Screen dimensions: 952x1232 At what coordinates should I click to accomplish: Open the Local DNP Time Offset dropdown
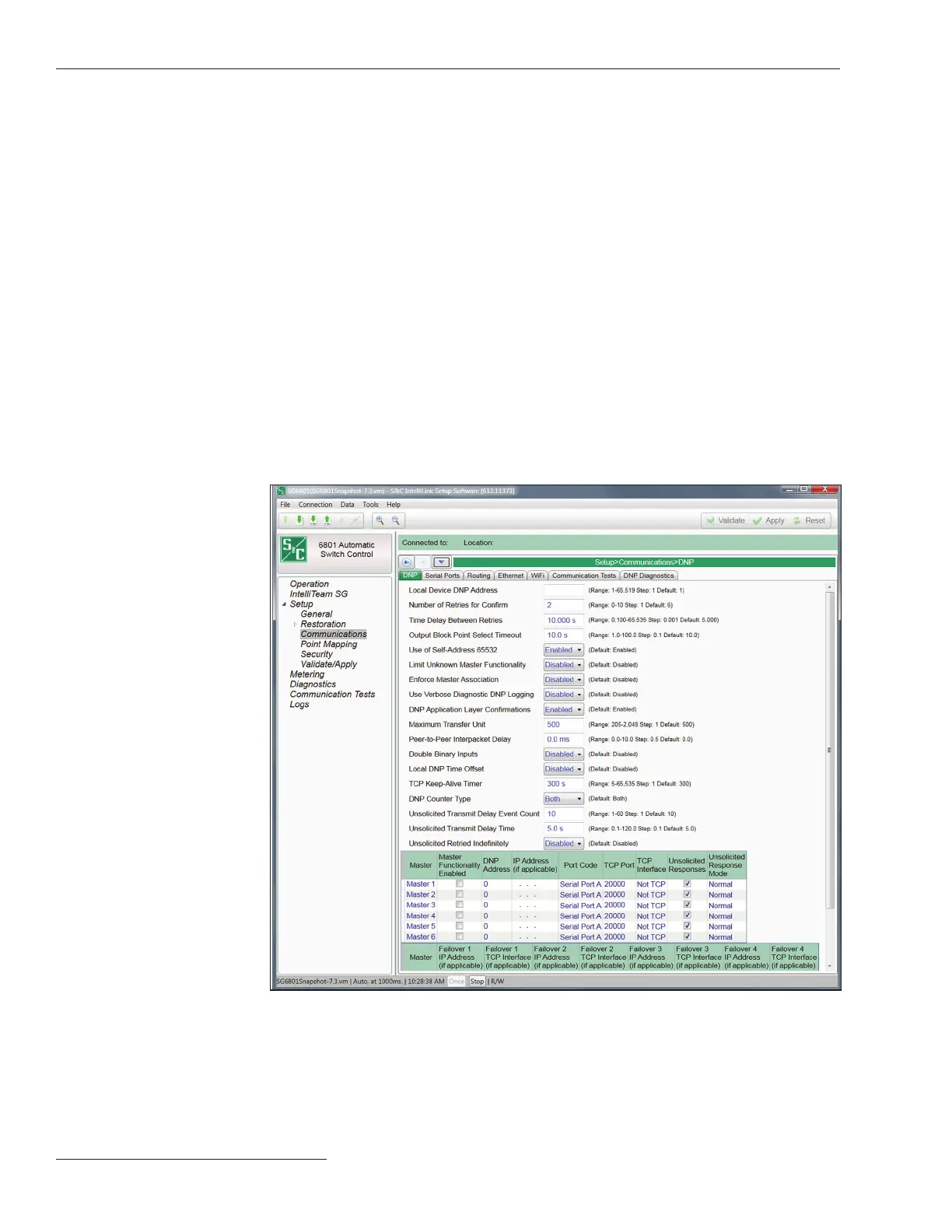(563, 769)
